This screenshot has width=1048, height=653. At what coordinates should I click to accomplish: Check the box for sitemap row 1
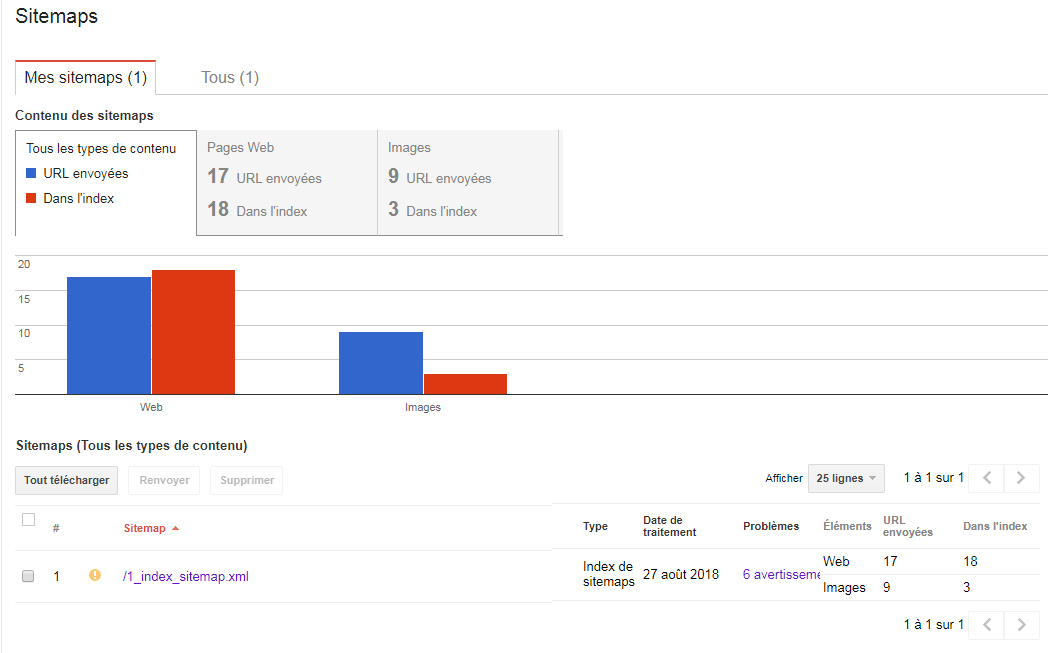(27, 575)
